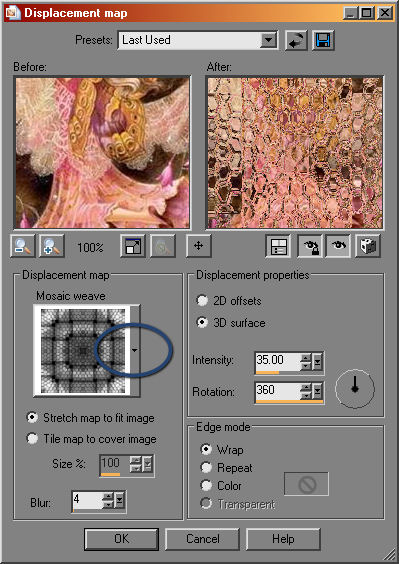
Task: Toggle the auto proof eye-with-lock icon
Action: click(x=309, y=246)
